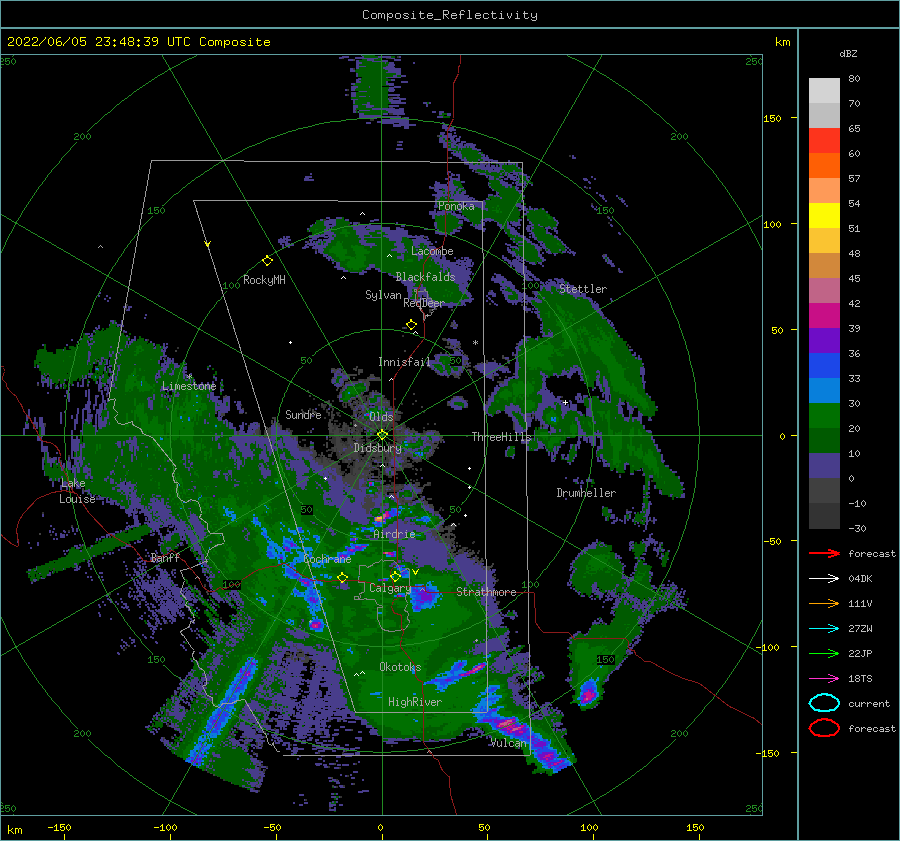
Task: Click the Strathmore city label
Action: [486, 592]
